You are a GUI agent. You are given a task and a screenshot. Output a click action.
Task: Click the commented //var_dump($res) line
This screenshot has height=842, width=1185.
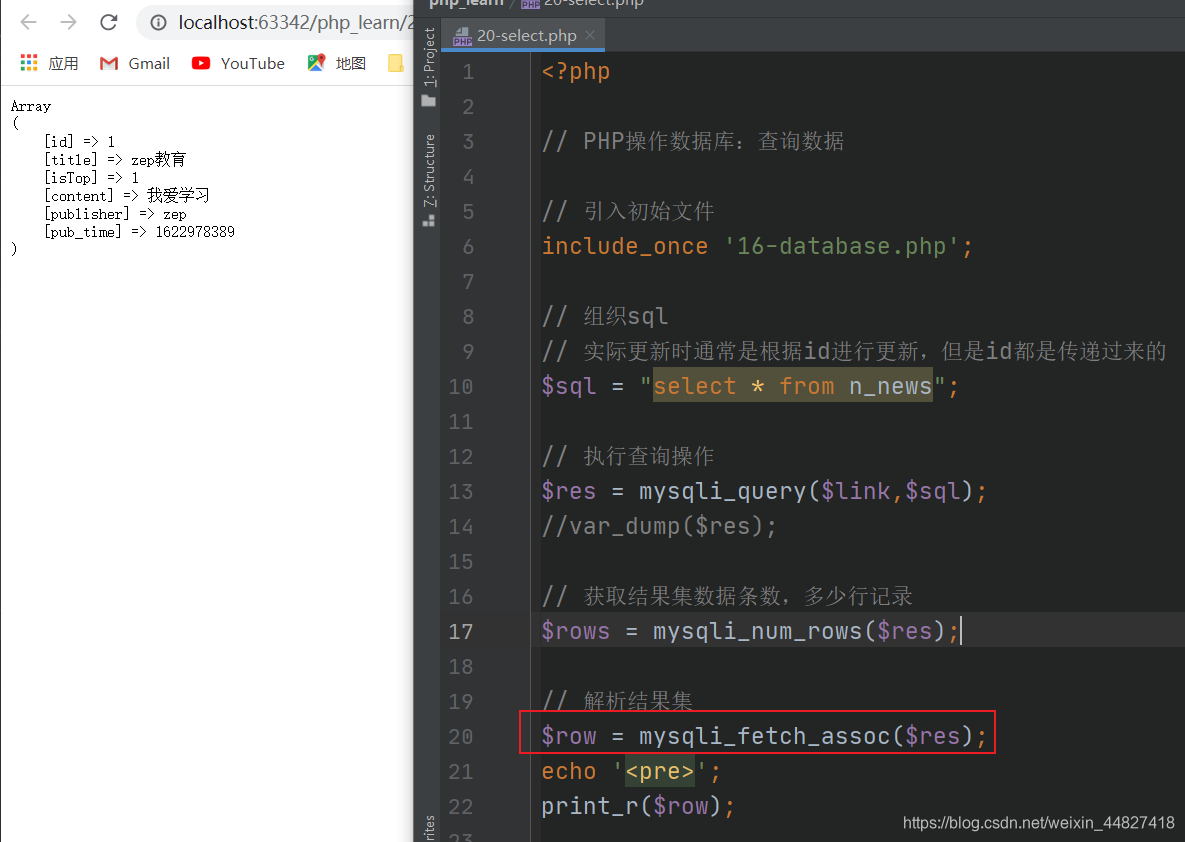coord(659,526)
